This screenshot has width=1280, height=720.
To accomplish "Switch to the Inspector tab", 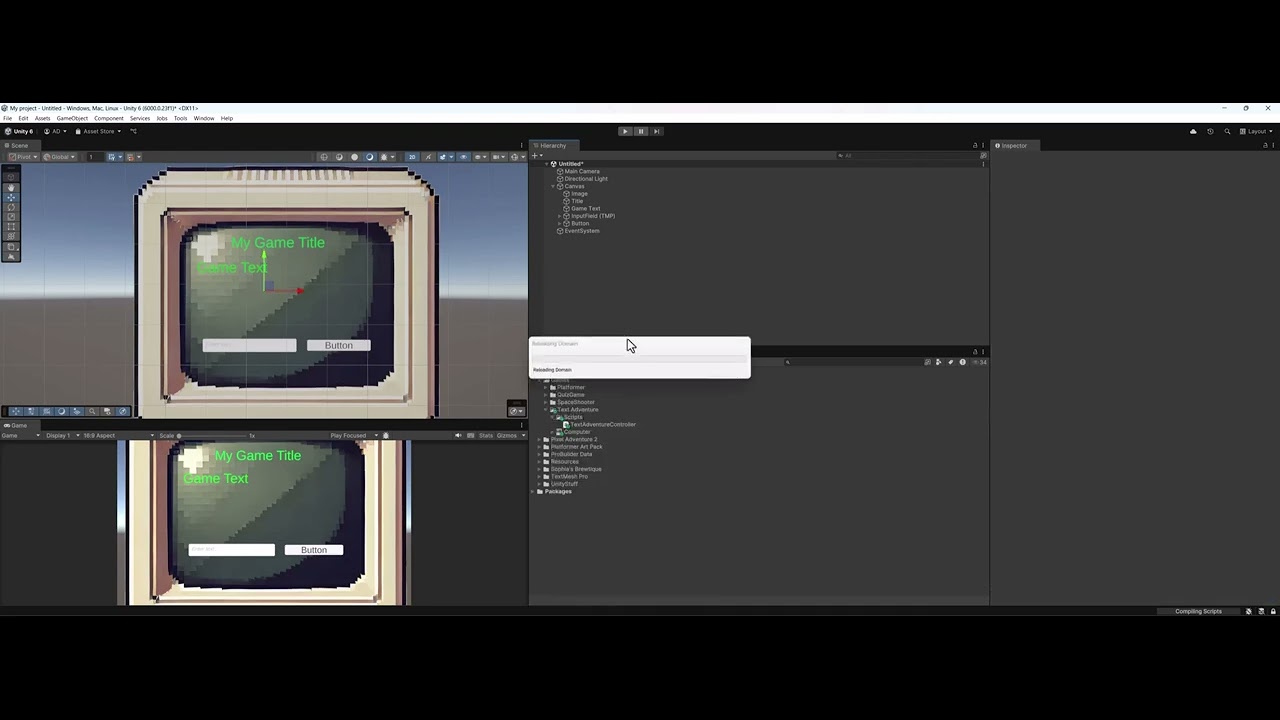I will (x=1012, y=146).
